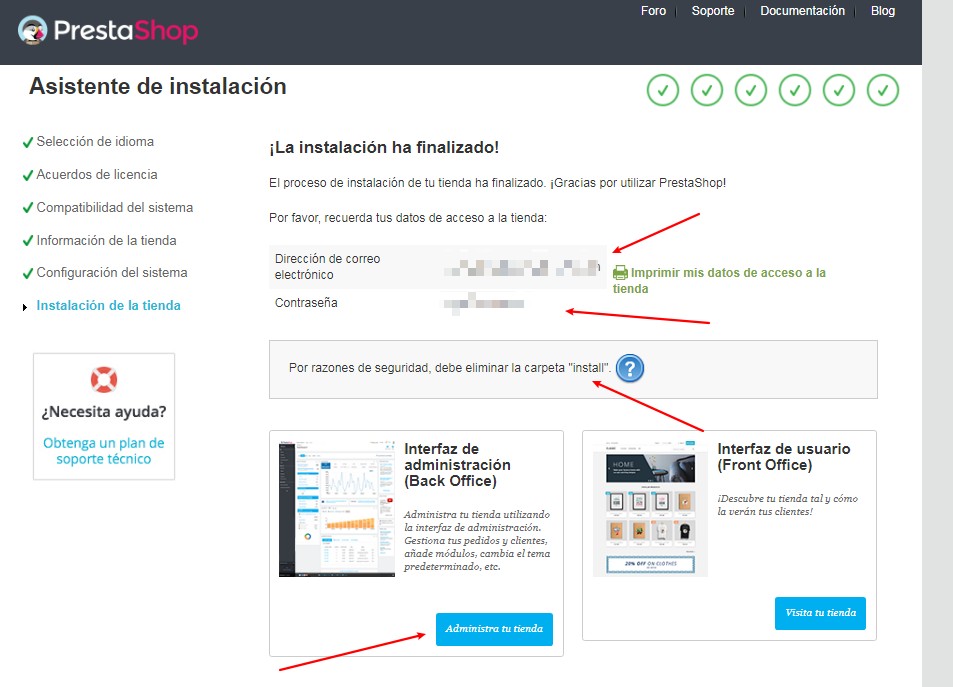953x687 pixels.
Task: Open the Foro link in the header
Action: tap(653, 11)
